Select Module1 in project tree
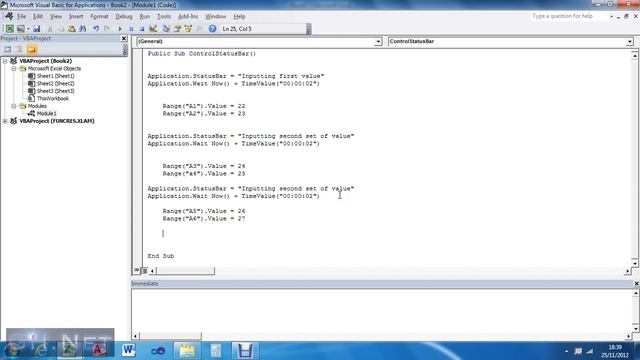The width and height of the screenshot is (640, 360). 47,113
